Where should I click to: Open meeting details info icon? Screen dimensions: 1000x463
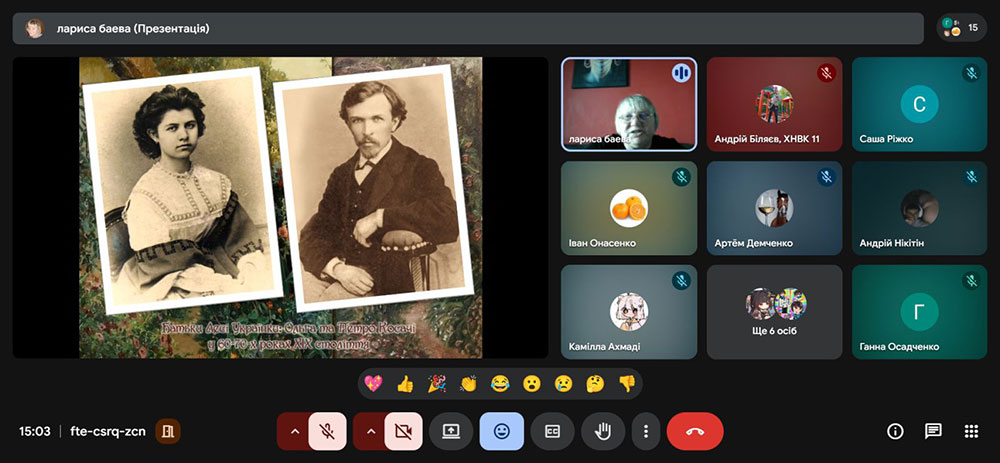[x=895, y=431]
